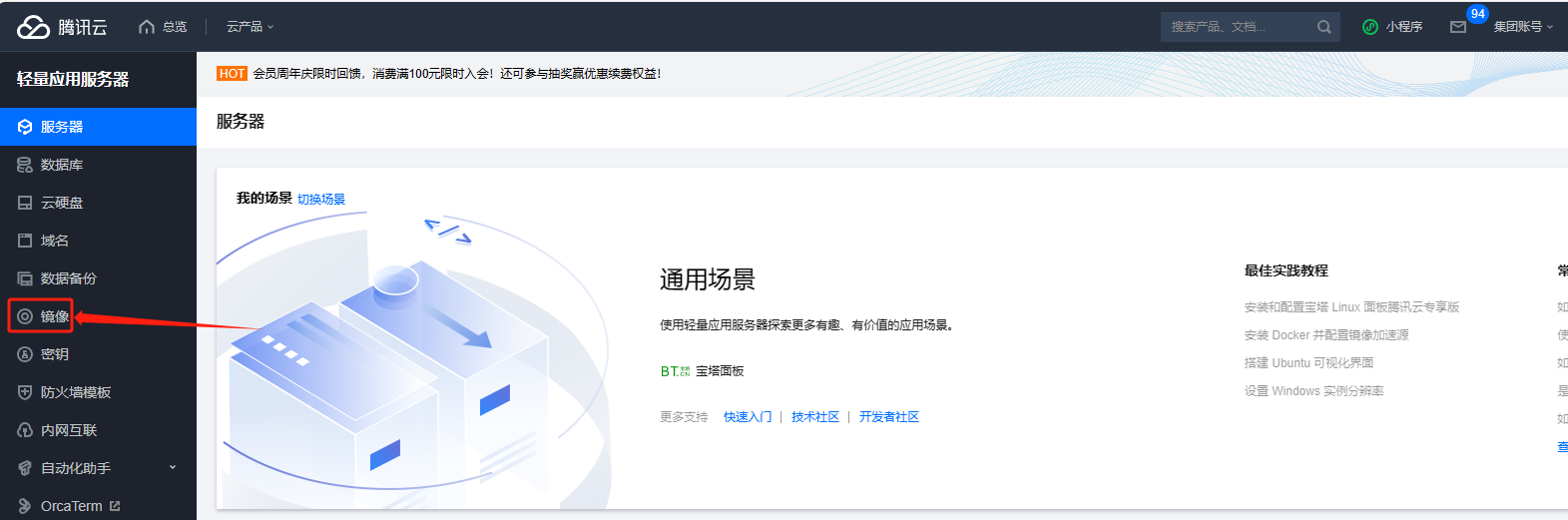Click the 94 notification badge
The height and width of the screenshot is (520, 1568).
(x=1477, y=14)
